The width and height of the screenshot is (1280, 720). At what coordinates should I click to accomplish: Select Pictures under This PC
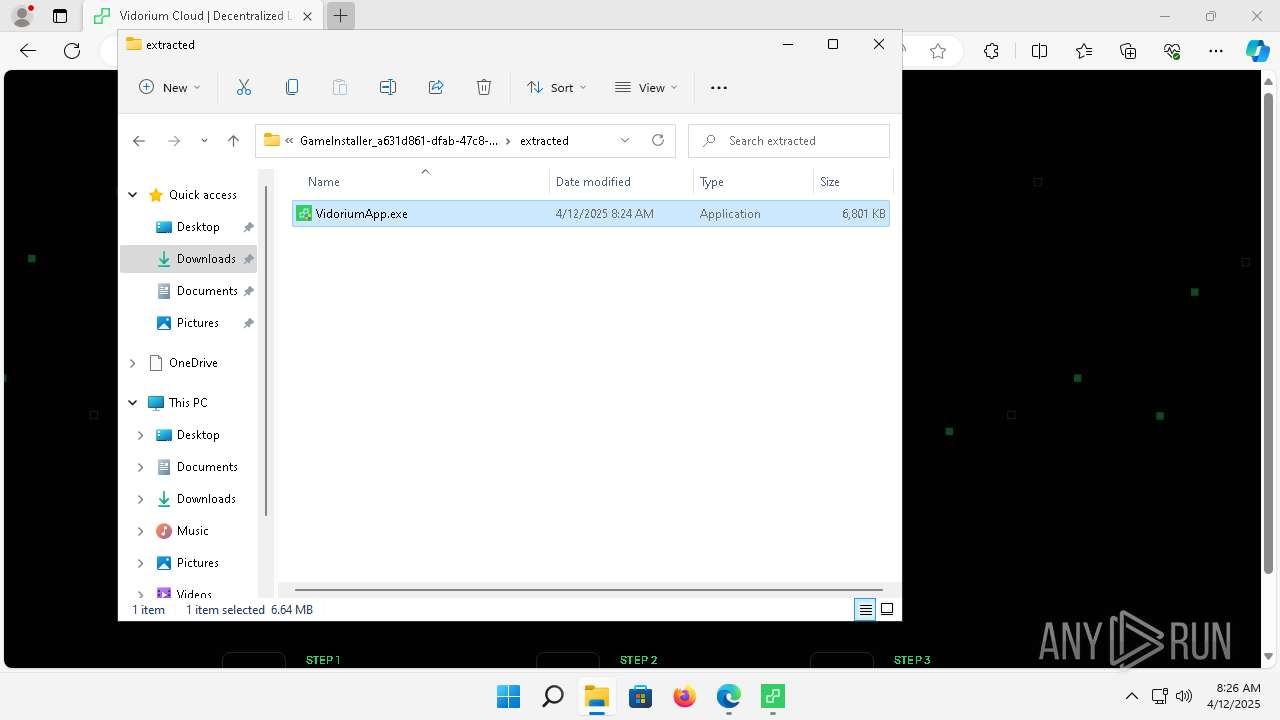[187, 563]
